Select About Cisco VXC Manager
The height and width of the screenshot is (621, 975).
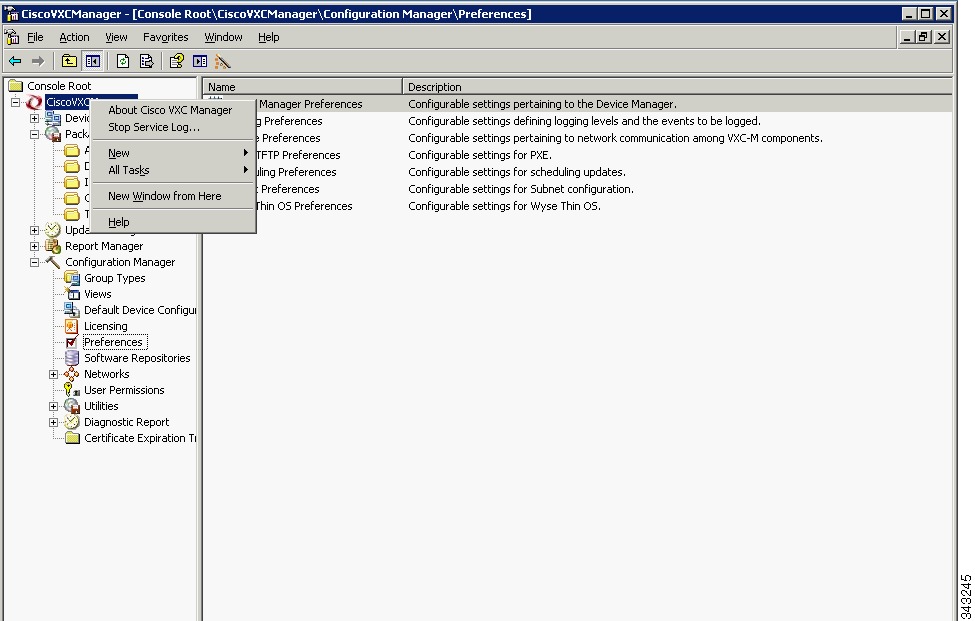[173, 110]
